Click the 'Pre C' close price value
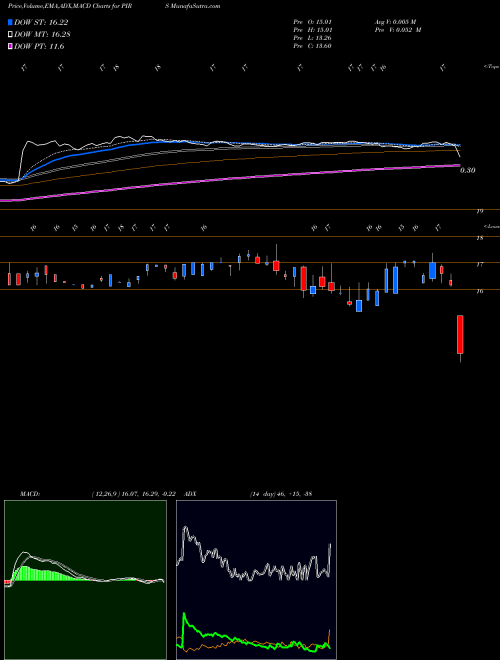The image size is (500, 660). (x=323, y=46)
